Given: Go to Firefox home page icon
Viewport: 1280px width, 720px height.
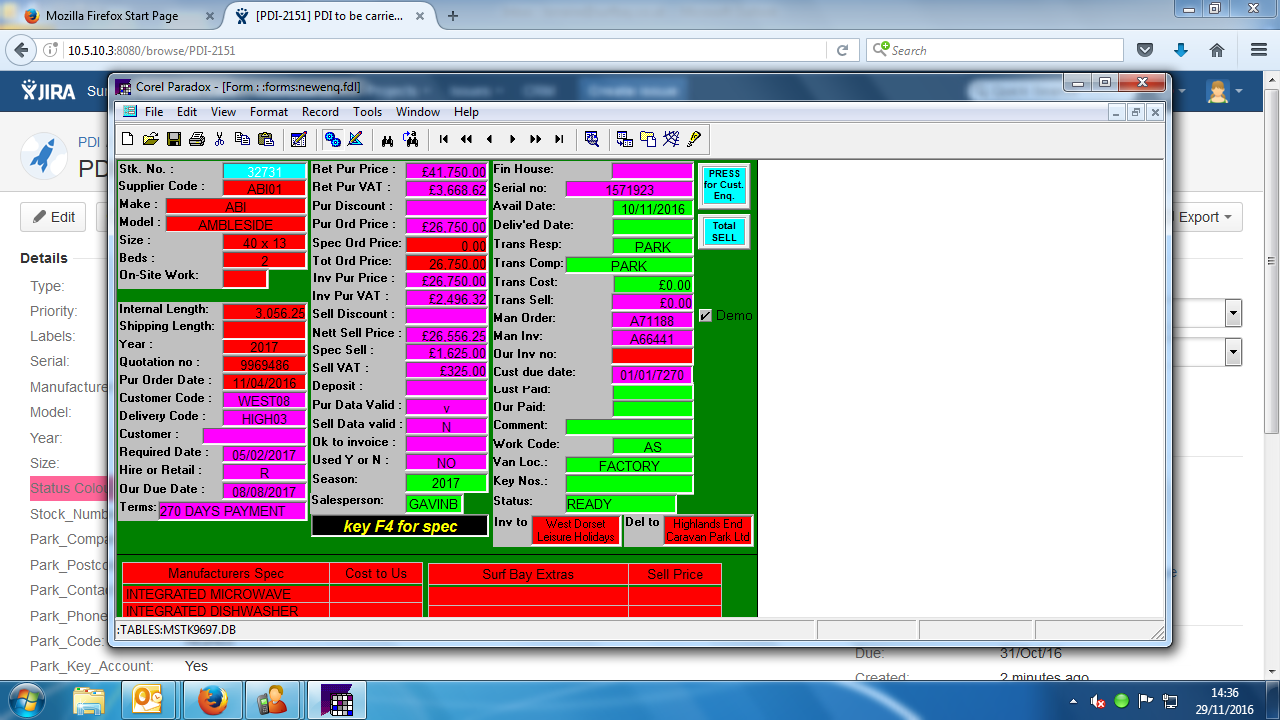Looking at the screenshot, I should tap(1217, 50).
